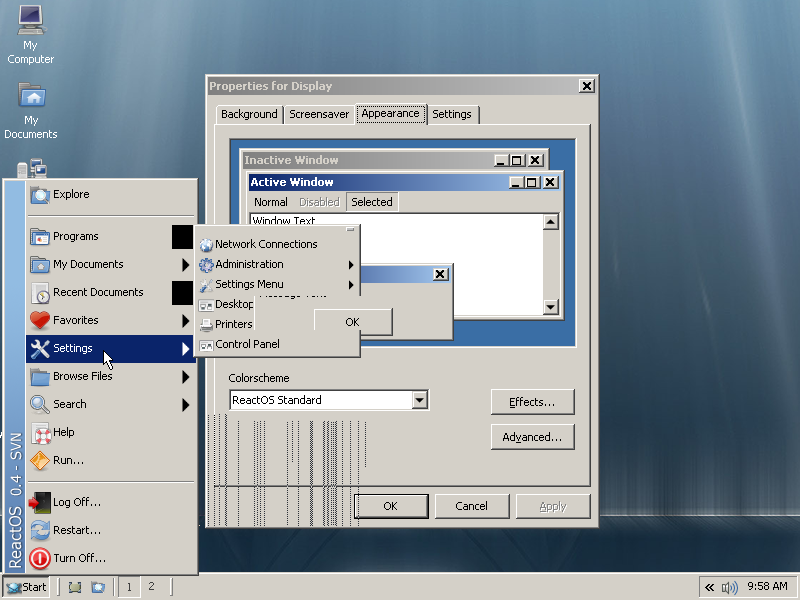The width and height of the screenshot is (800, 600).
Task: Click the taskbar clock
Action: 767,587
